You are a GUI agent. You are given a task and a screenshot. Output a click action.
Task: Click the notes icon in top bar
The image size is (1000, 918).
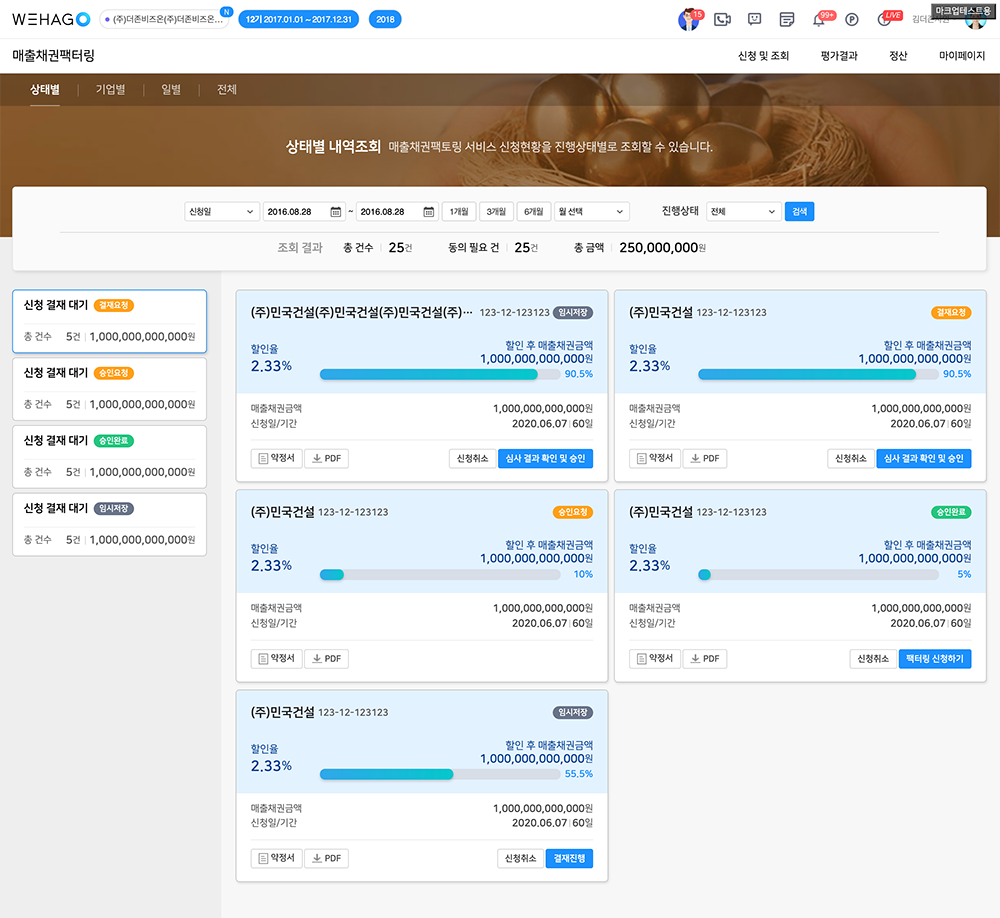[787, 19]
